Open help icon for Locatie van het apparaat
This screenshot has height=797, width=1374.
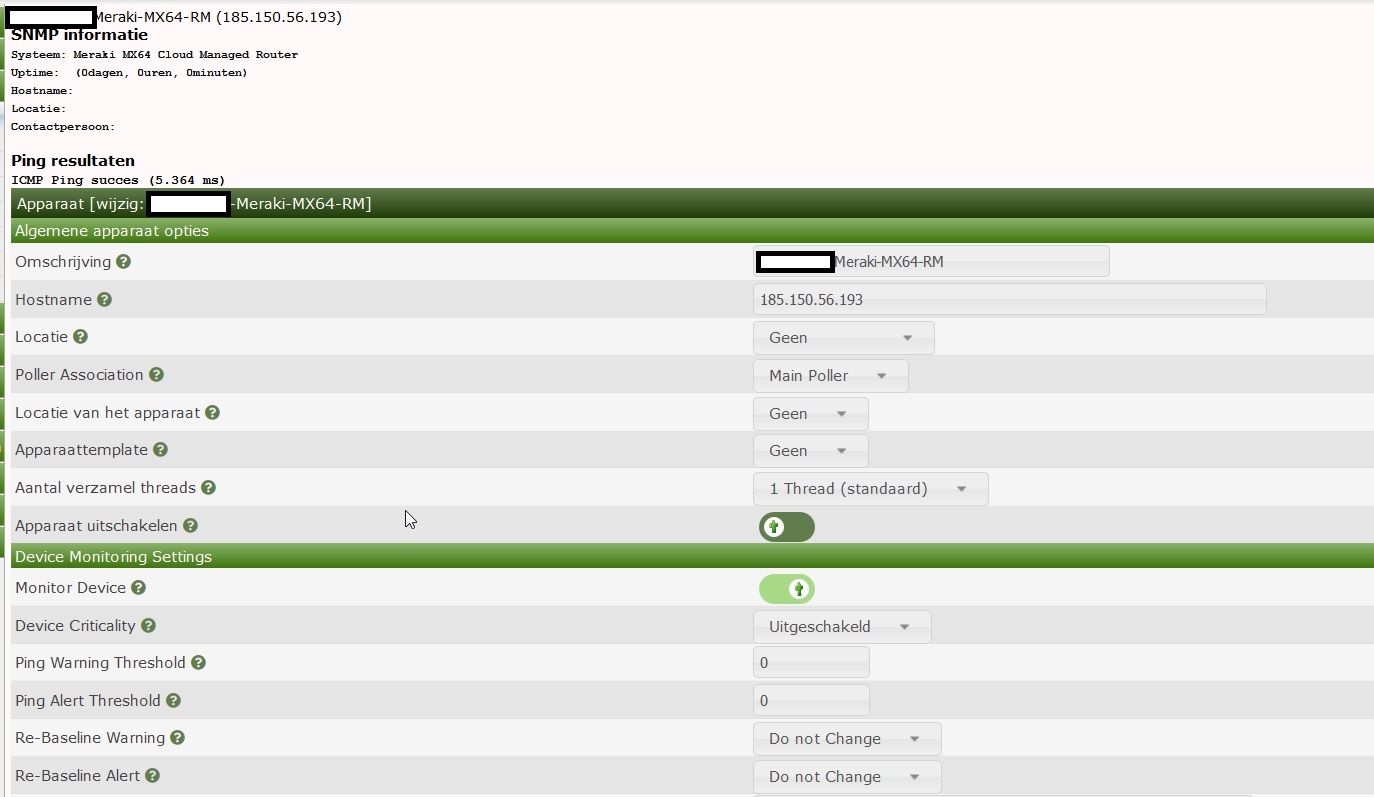[x=212, y=413]
